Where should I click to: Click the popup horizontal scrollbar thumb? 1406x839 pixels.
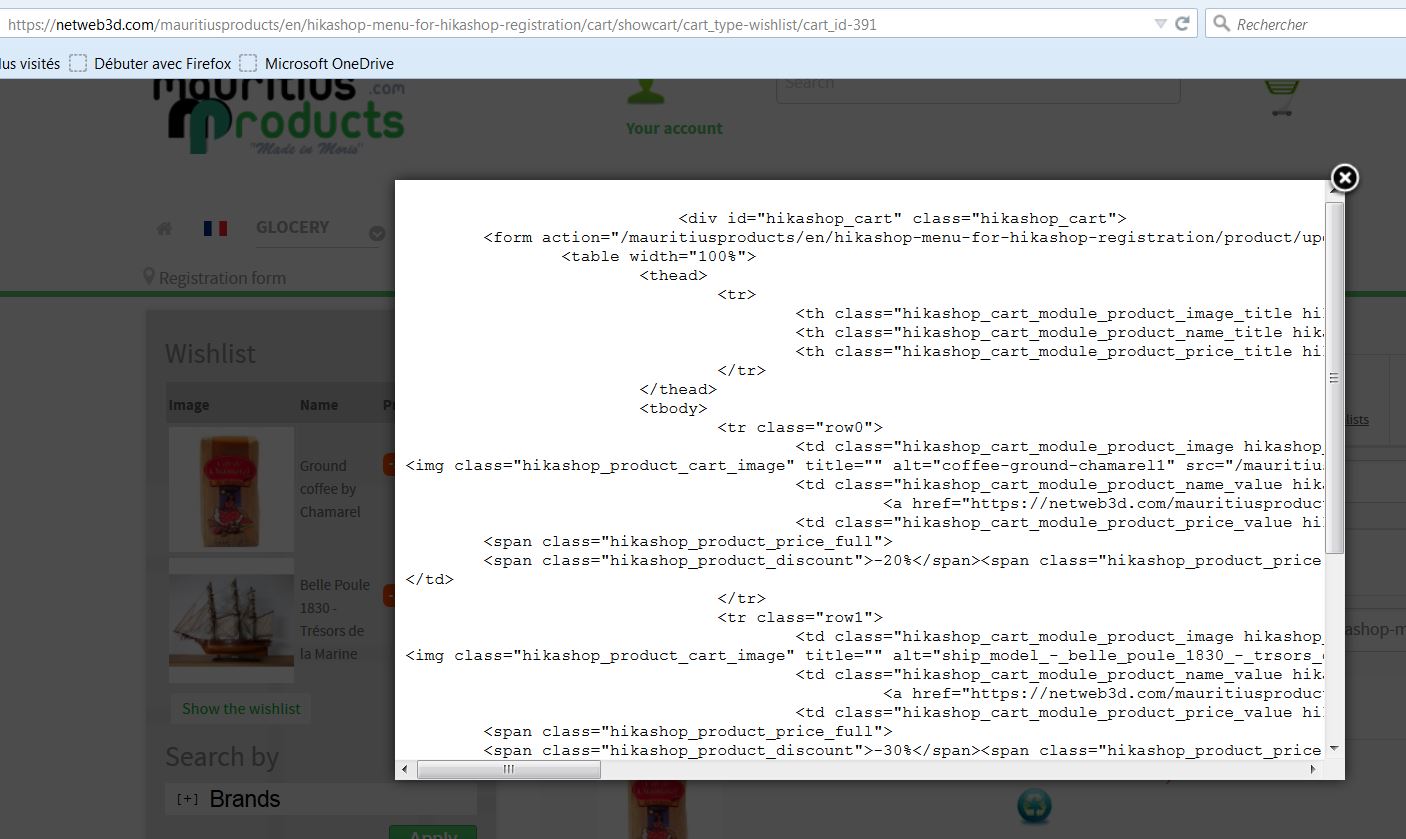(509, 769)
